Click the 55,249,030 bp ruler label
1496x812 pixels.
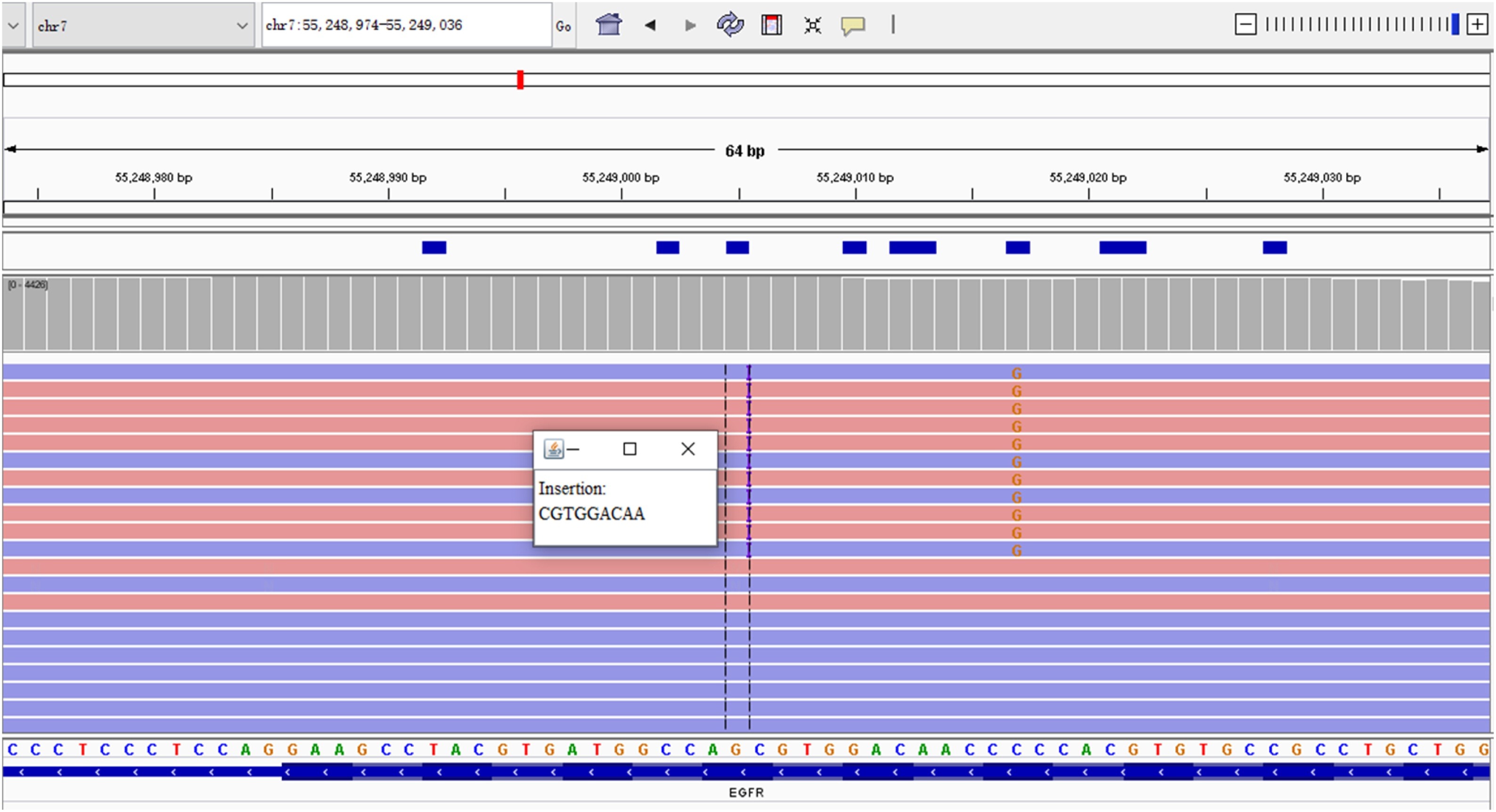click(1322, 178)
